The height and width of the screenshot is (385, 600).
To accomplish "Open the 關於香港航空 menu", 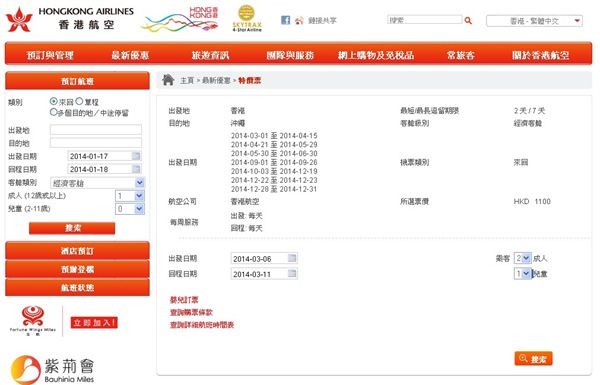I will 540,55.
